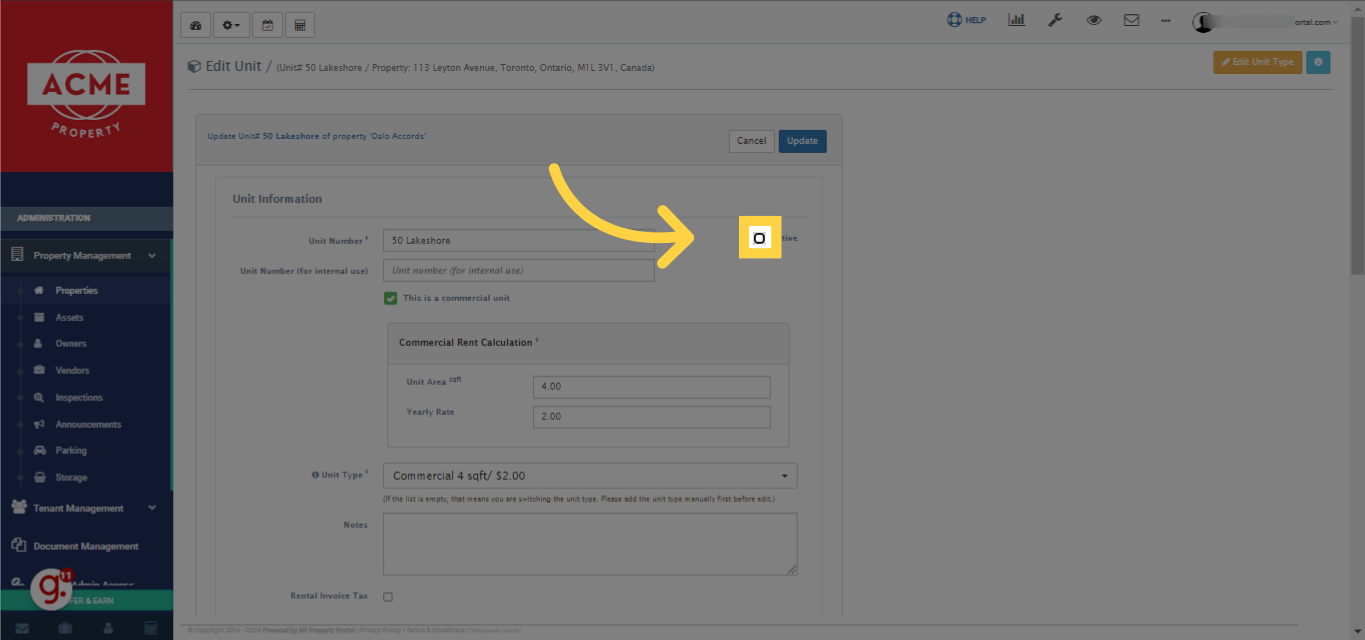This screenshot has width=1365, height=640.
Task: Toggle the checkbox next to the yellow highlight
Action: 760,238
